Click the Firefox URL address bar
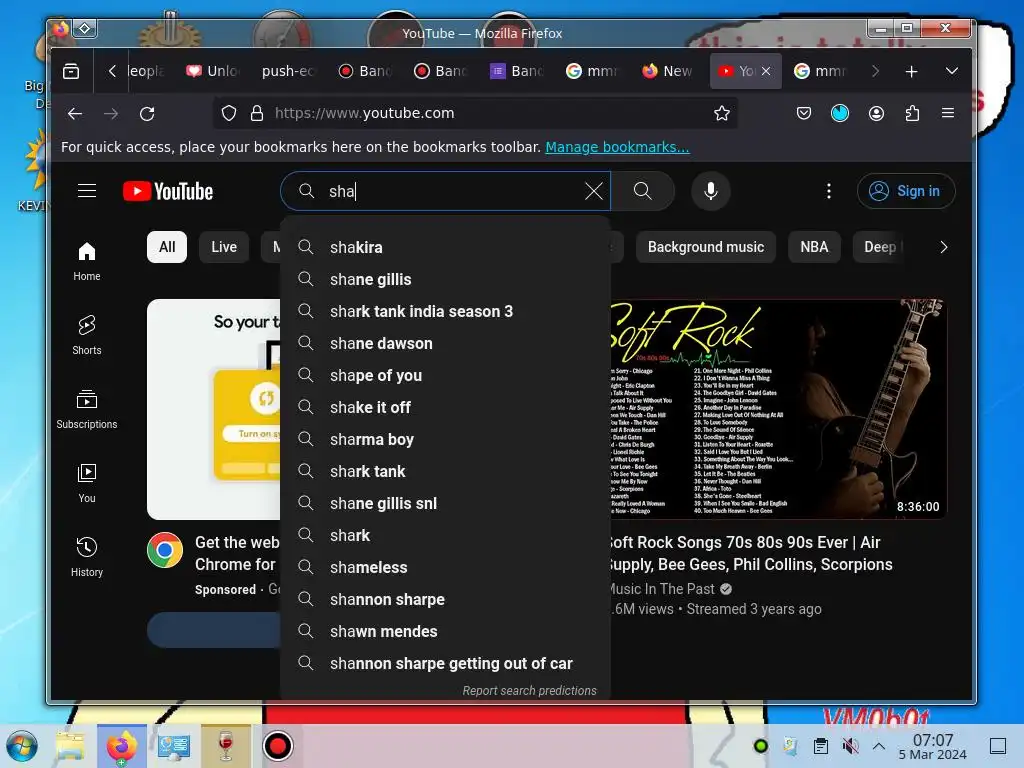 click(x=475, y=114)
